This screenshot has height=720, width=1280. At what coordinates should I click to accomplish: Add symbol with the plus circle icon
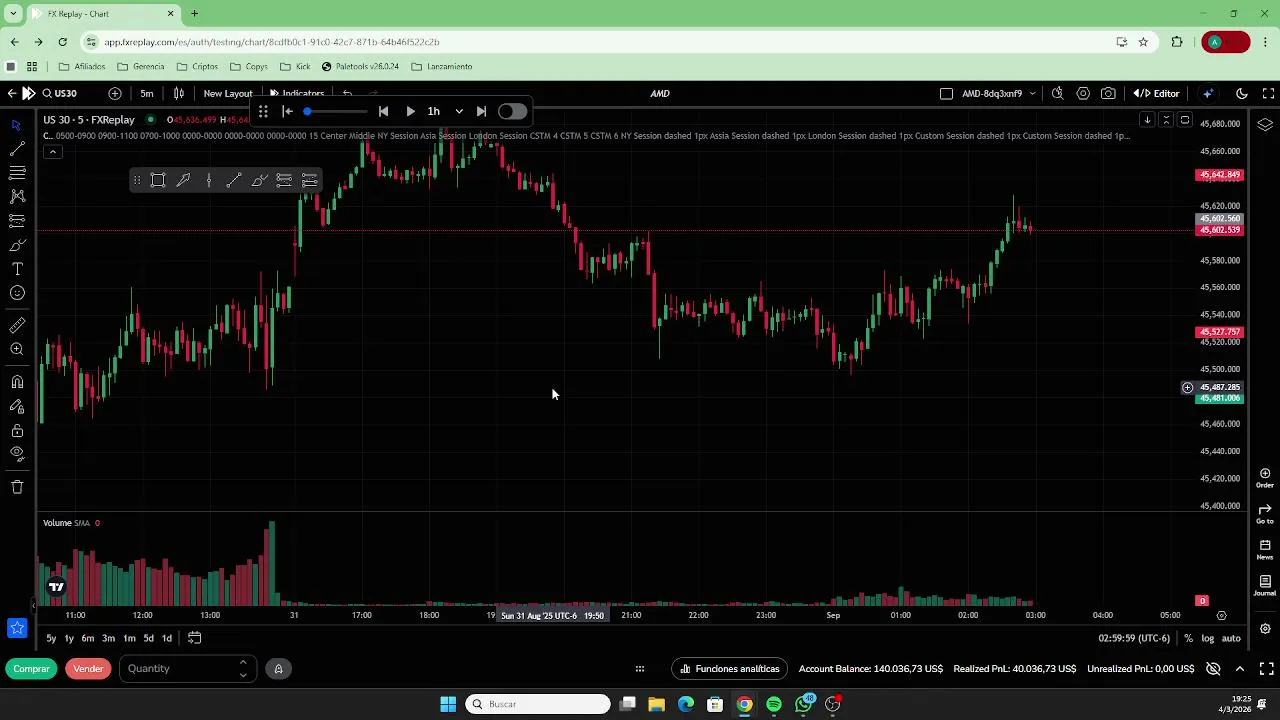pyautogui.click(x=115, y=93)
